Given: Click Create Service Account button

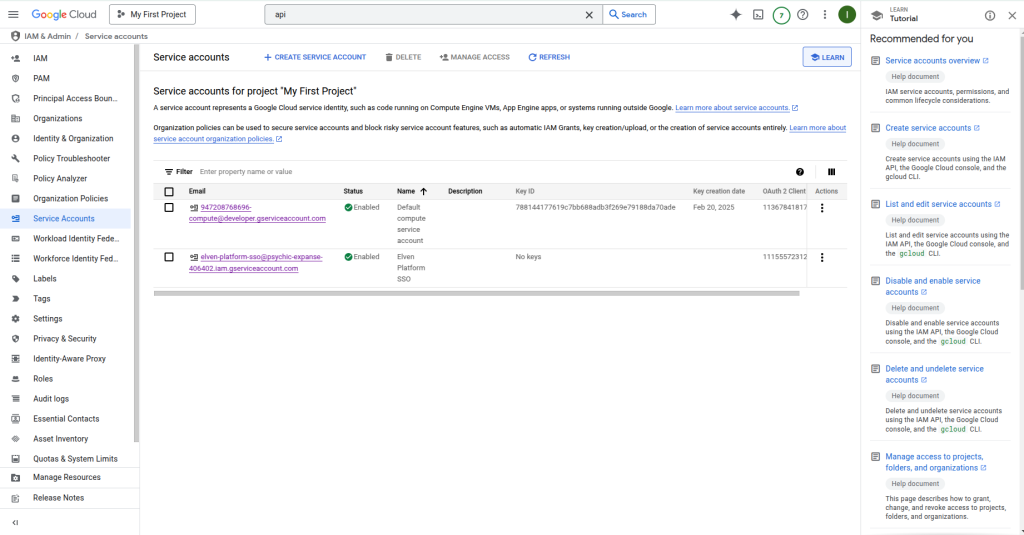Looking at the screenshot, I should point(315,57).
